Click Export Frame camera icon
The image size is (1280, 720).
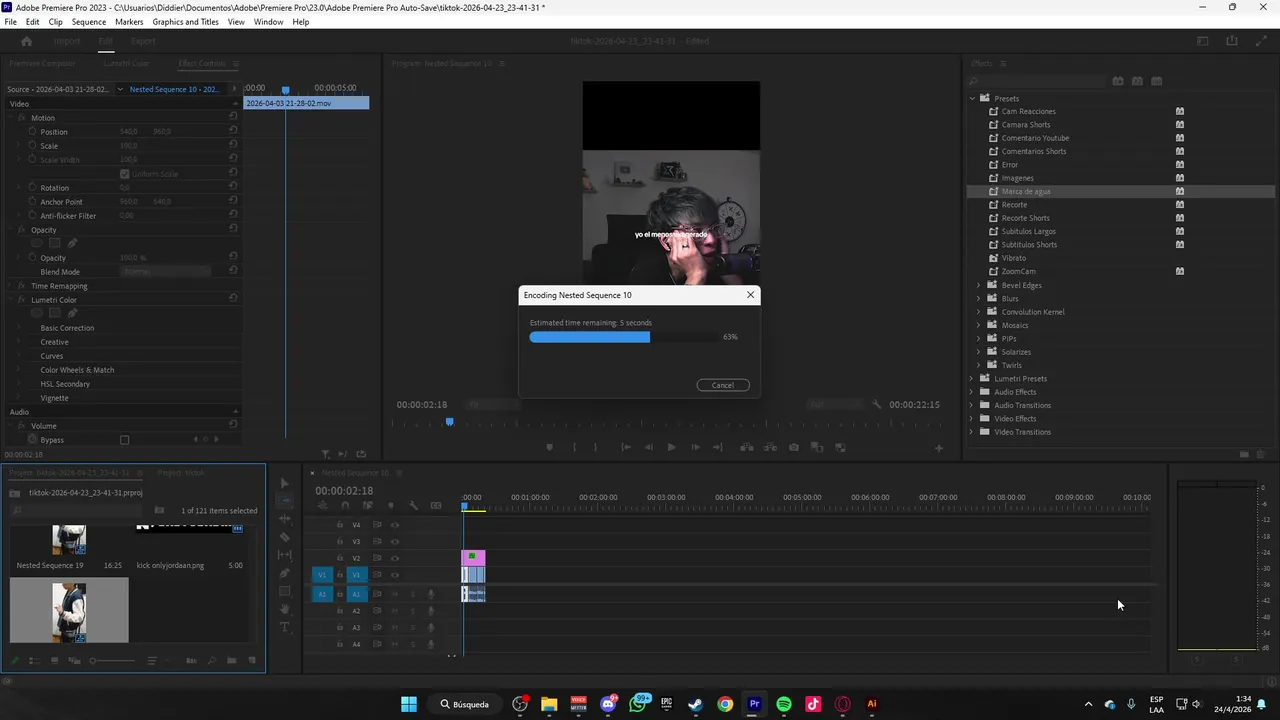794,447
